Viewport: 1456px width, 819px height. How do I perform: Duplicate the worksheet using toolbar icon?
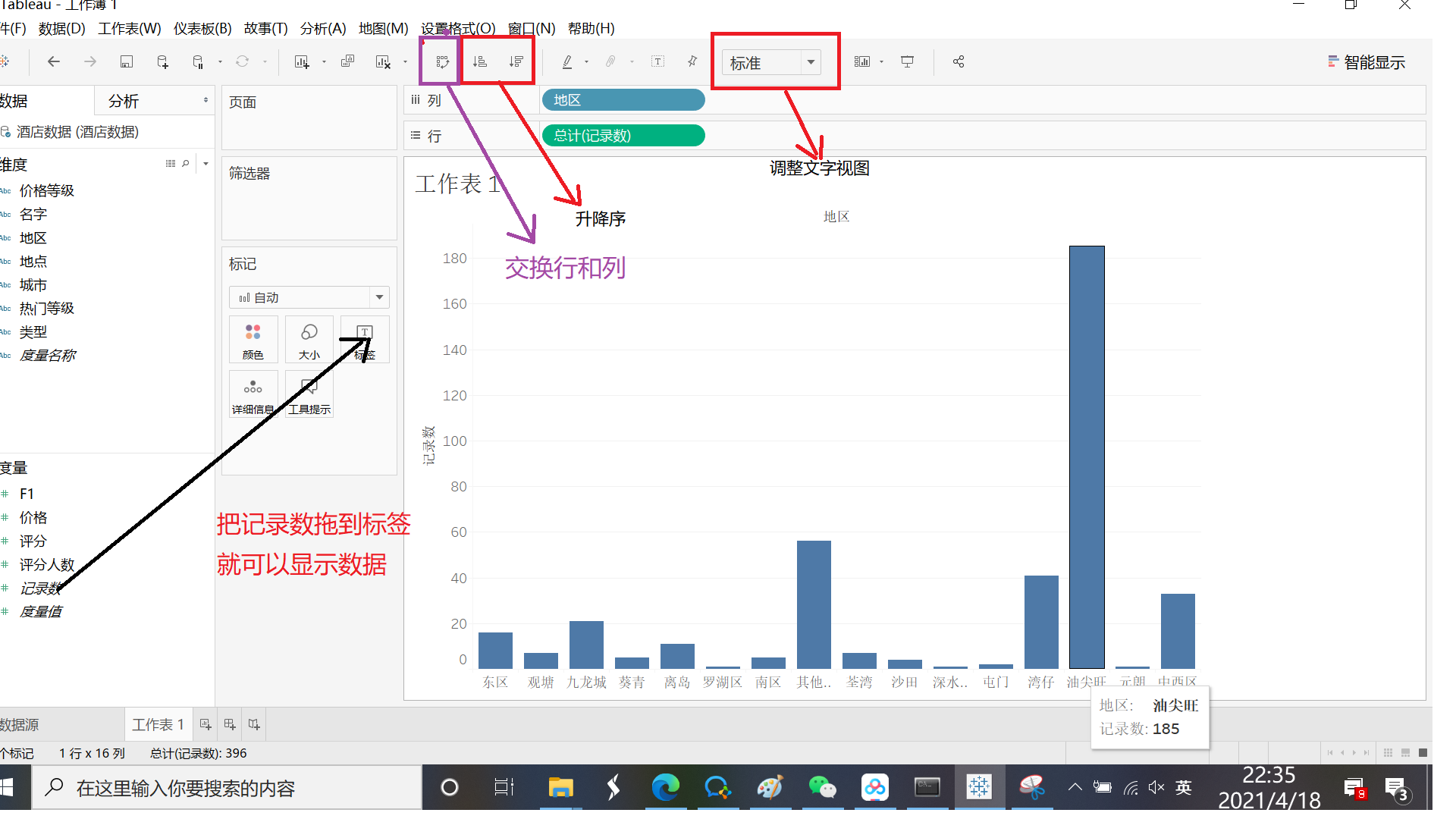(x=347, y=62)
